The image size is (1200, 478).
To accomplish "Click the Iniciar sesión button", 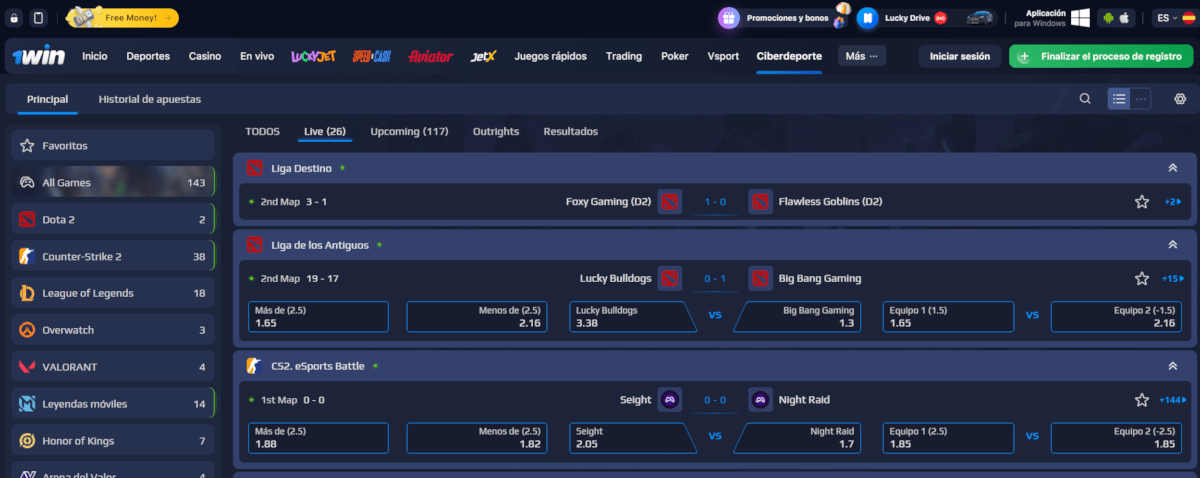I will coord(959,56).
